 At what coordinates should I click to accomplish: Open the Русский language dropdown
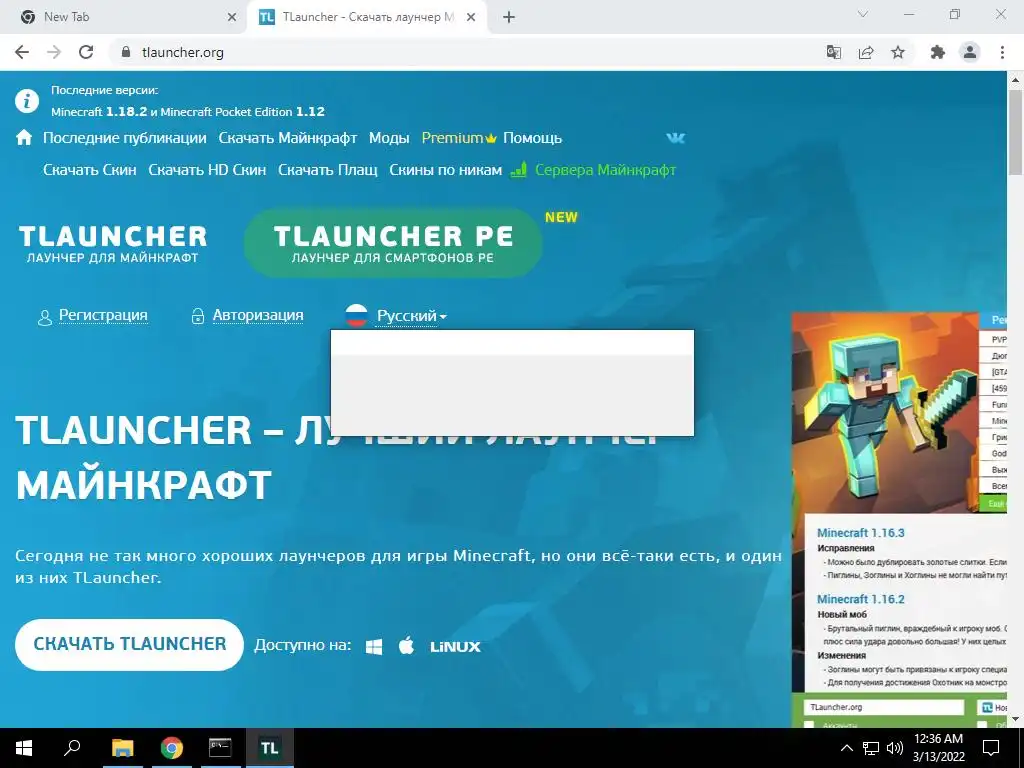[411, 316]
